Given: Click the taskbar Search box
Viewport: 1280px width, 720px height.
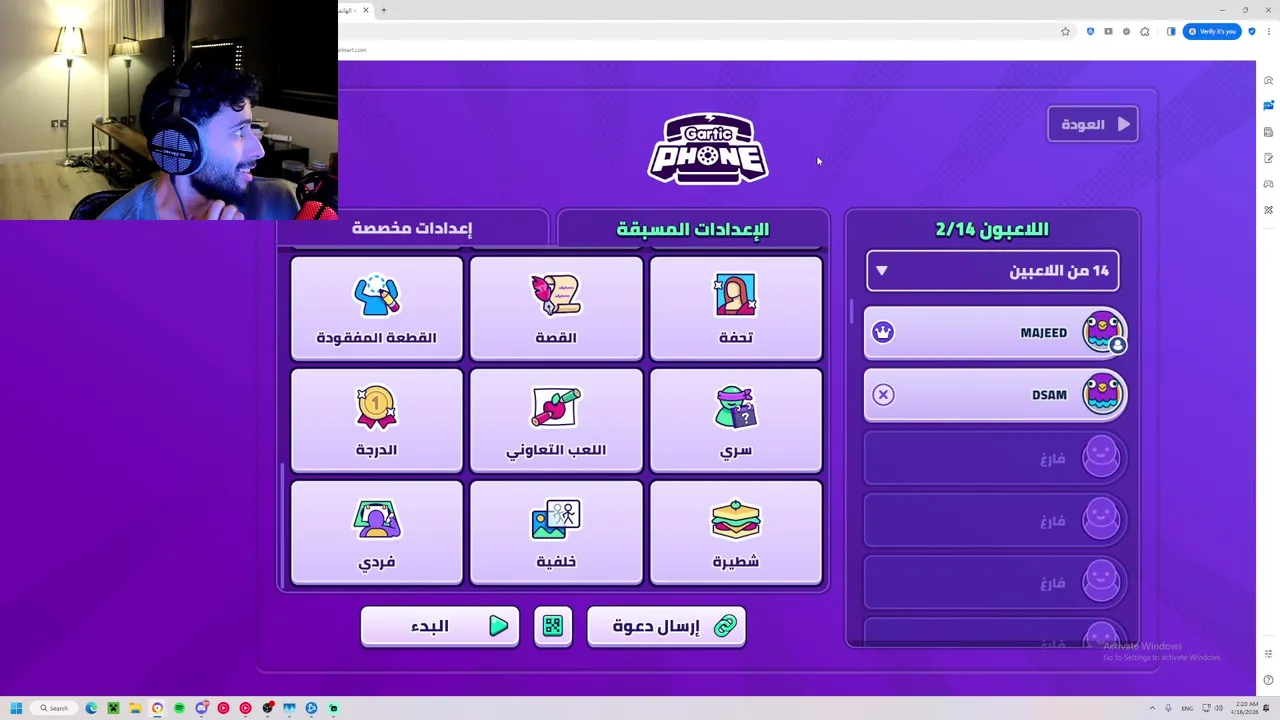Looking at the screenshot, I should point(54,708).
